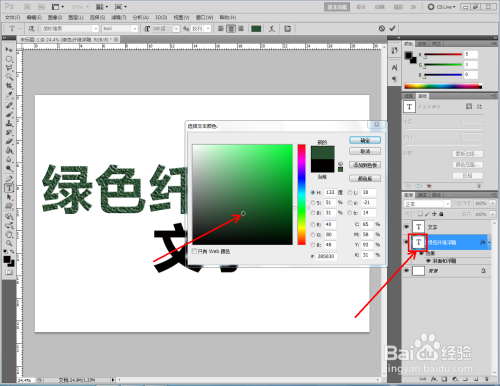Choose the 基本功能 workspace button
The image size is (500, 386).
coord(337,7)
